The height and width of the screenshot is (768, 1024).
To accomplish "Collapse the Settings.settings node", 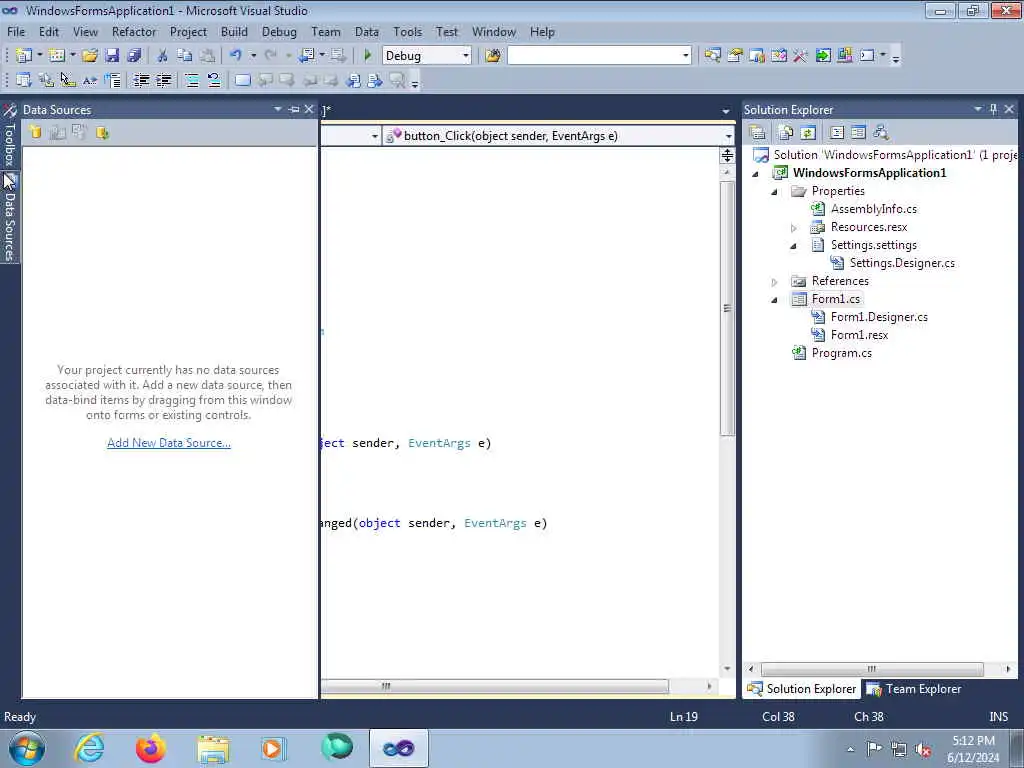I will 793,246.
